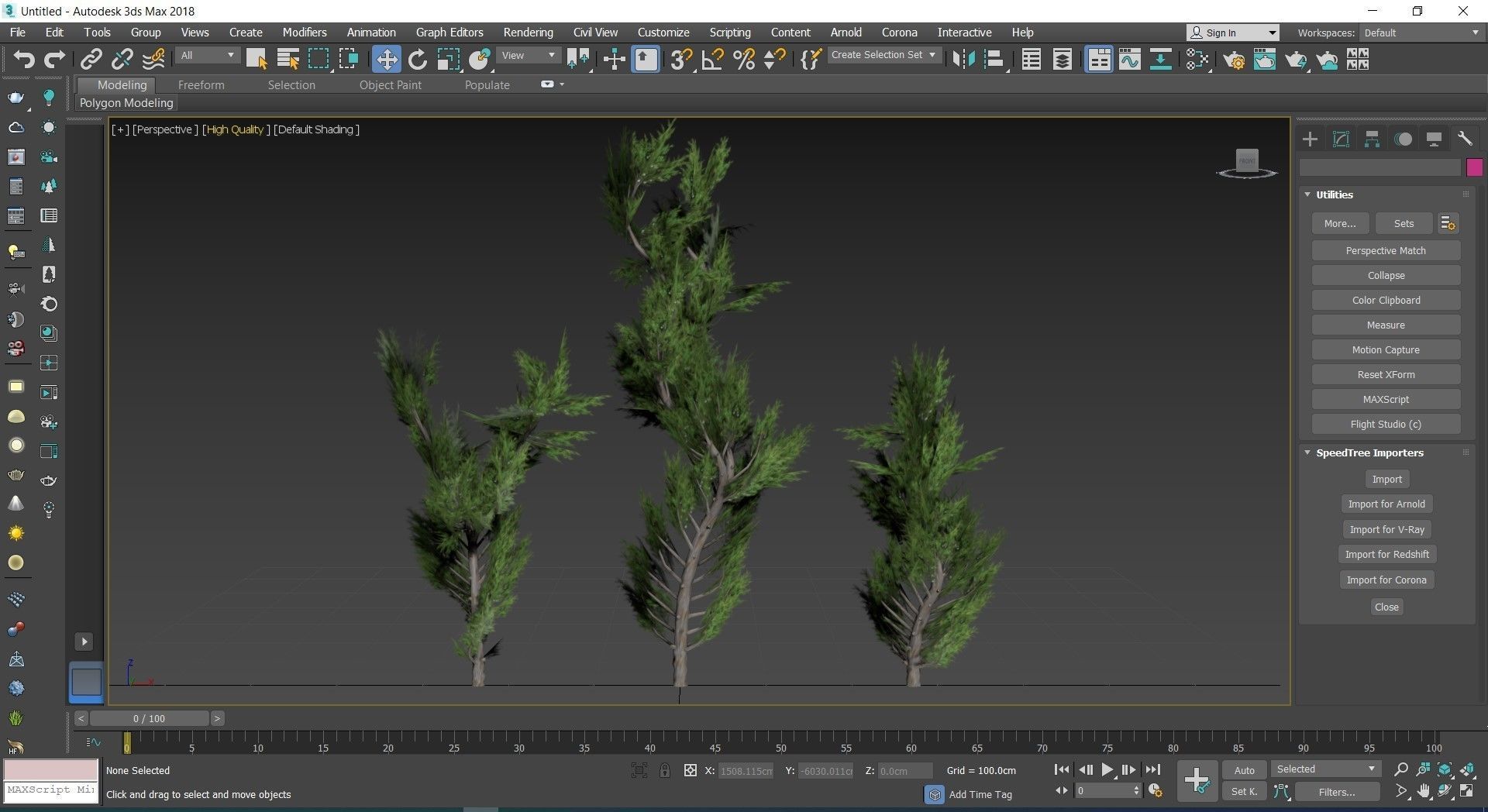The height and width of the screenshot is (812, 1488).
Task: Open the Rendered Frame Window icon
Action: tap(1265, 60)
